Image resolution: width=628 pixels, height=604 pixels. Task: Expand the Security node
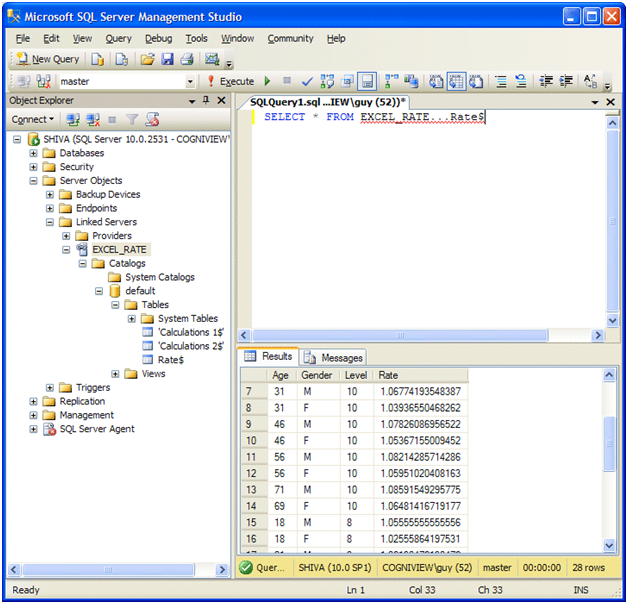pyautogui.click(x=33, y=167)
